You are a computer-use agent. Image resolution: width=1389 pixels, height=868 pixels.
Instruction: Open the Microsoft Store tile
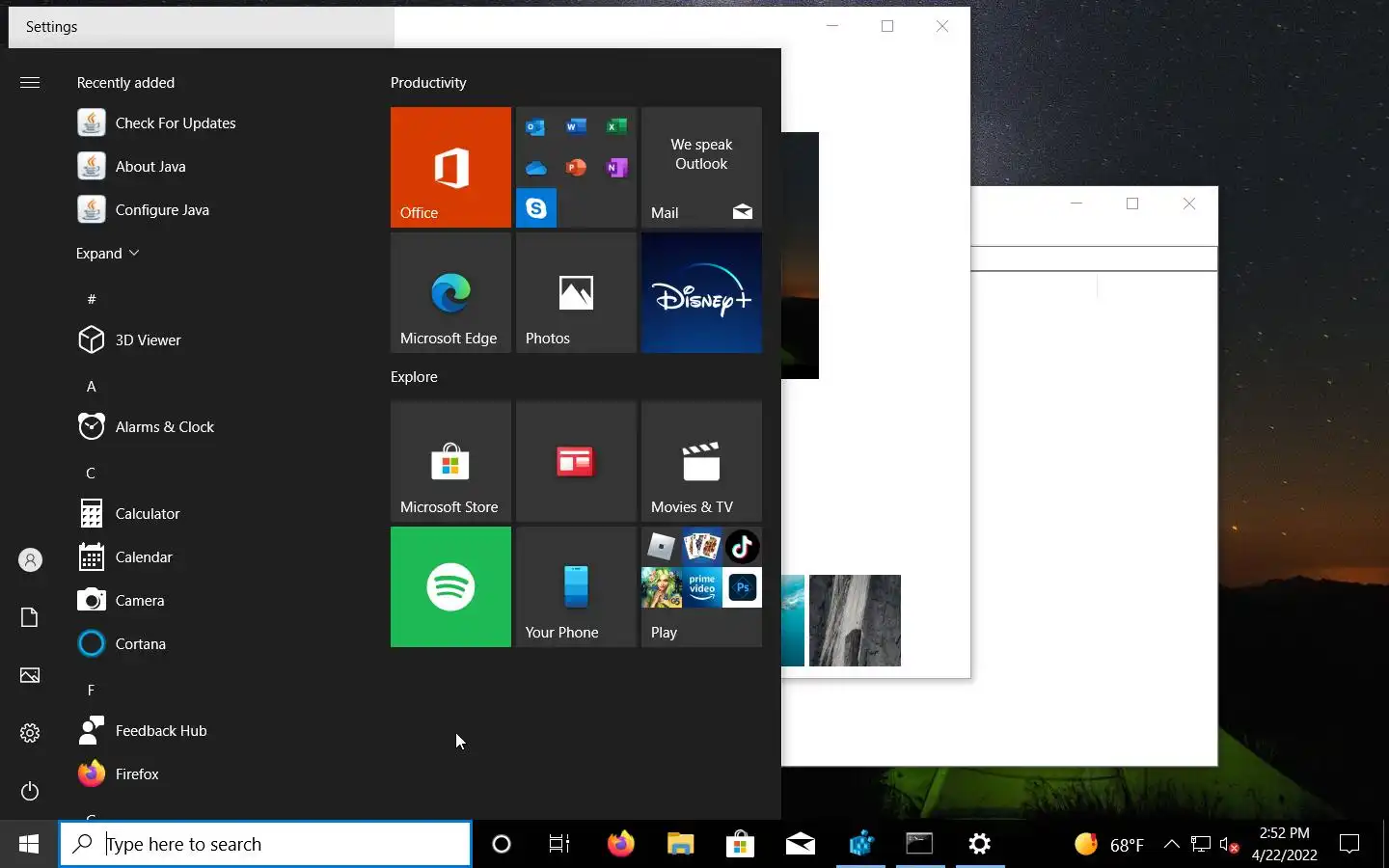[450, 461]
